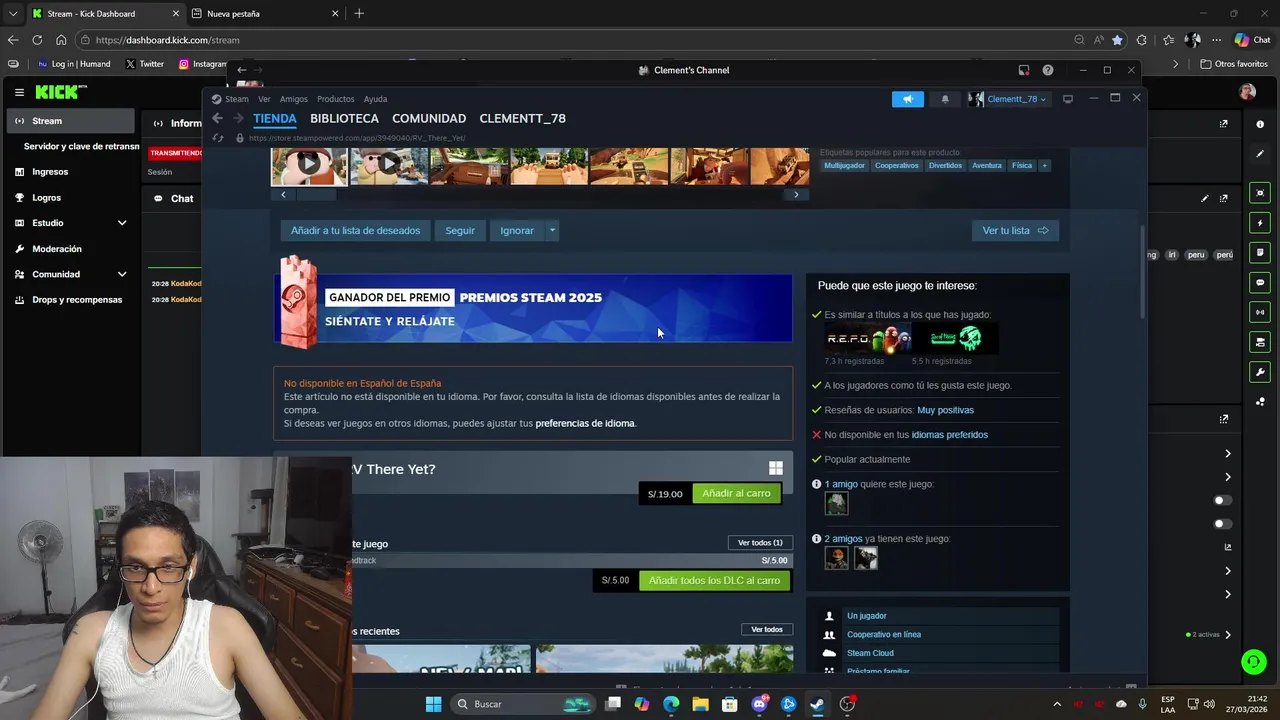Click the Premios Steam 2025 winner banner
Image resolution: width=1280 pixels, height=720 pixels.
pos(533,308)
